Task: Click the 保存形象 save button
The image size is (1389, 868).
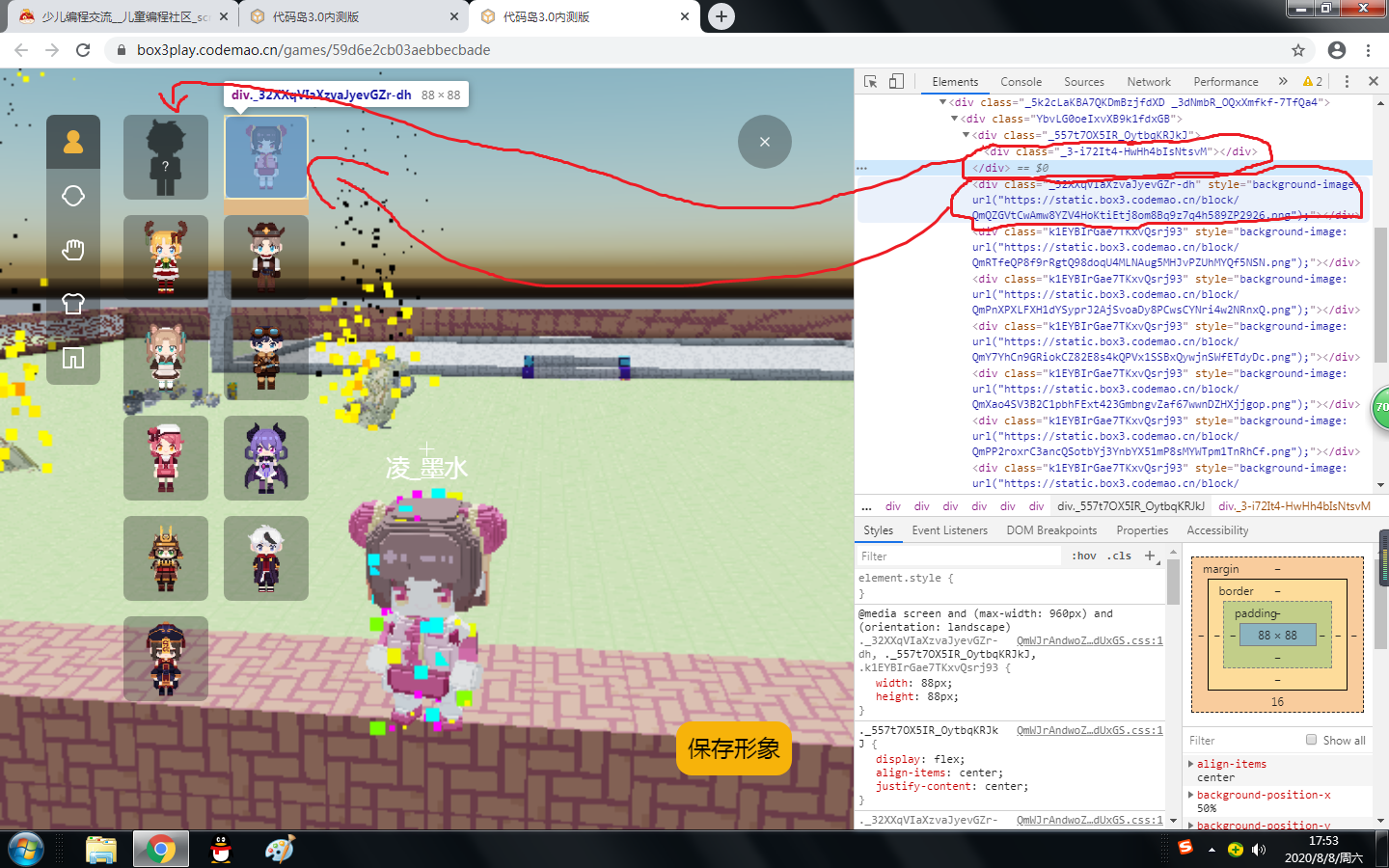Action: pyautogui.click(x=734, y=748)
